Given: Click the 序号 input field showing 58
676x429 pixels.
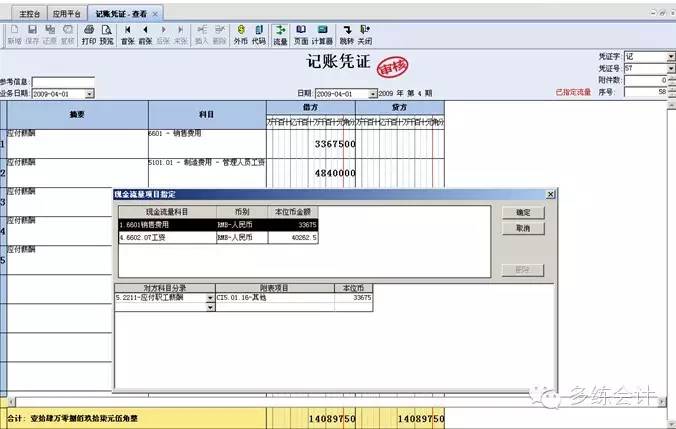Looking at the screenshot, I should click(x=646, y=92).
